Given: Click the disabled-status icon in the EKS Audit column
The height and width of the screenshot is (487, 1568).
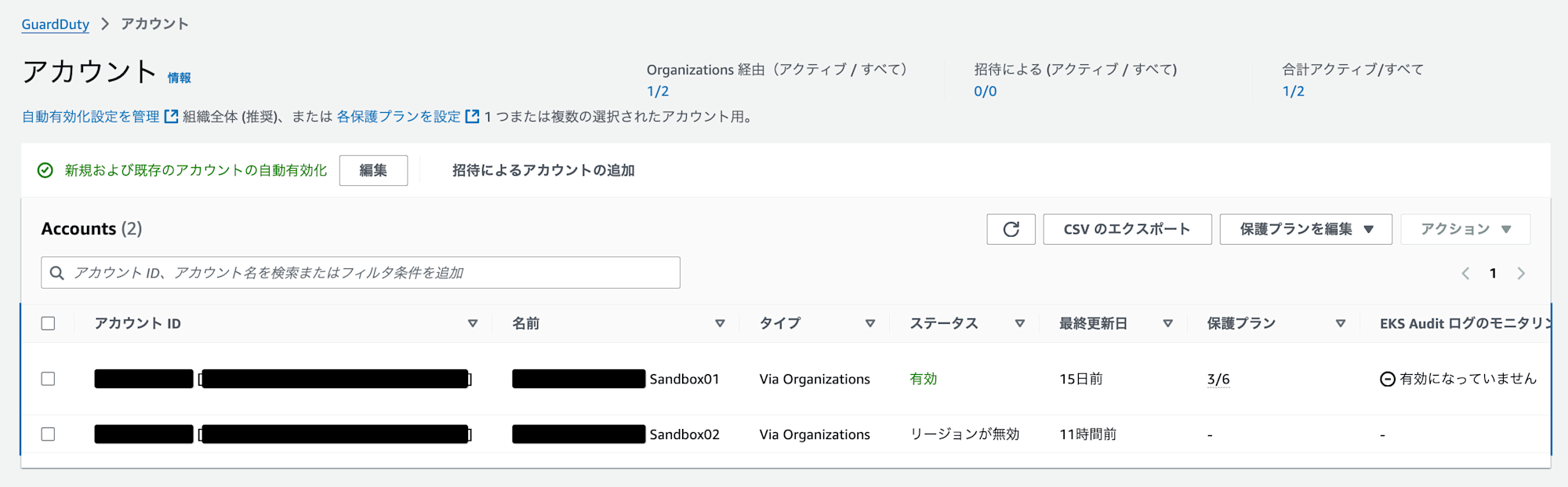Looking at the screenshot, I should tap(1387, 380).
